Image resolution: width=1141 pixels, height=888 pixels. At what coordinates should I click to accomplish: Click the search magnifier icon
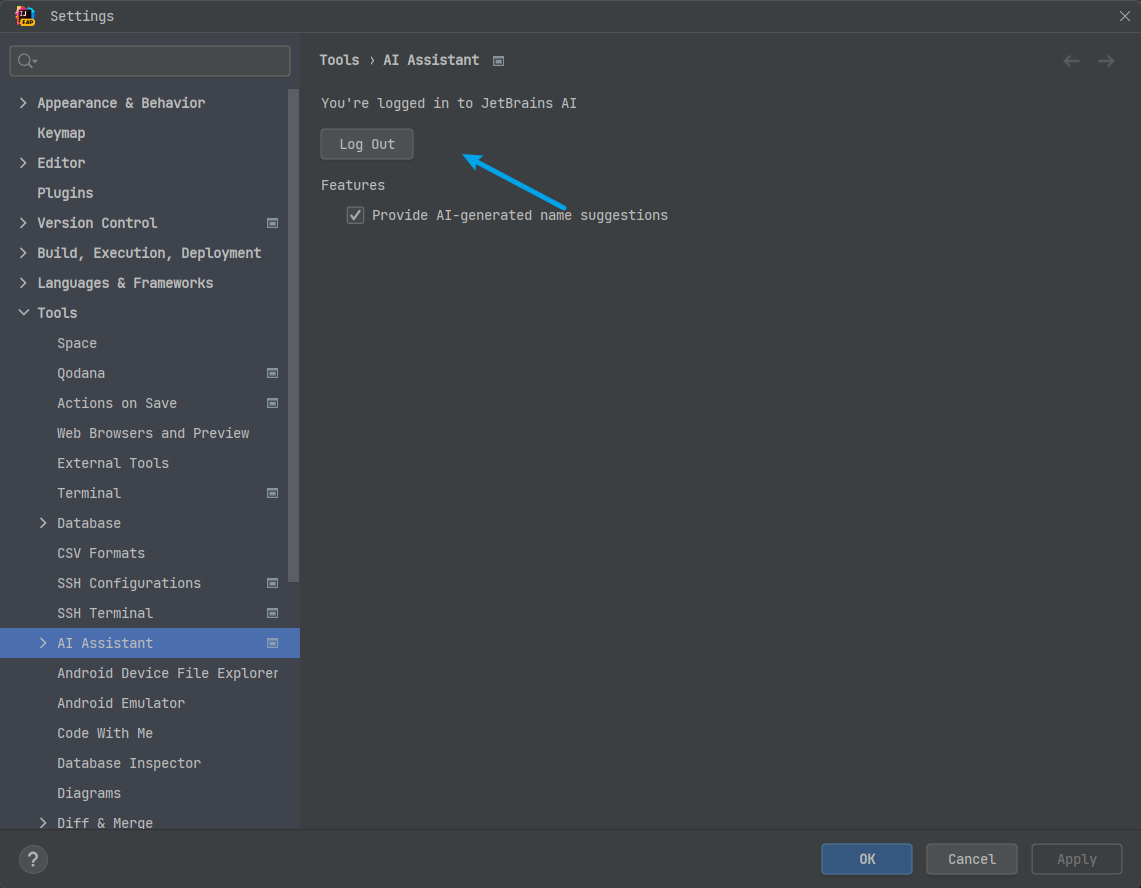click(x=27, y=61)
